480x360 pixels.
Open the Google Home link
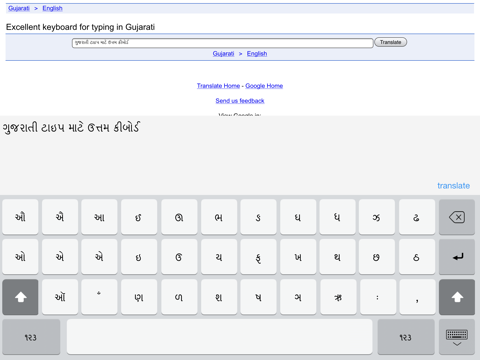pos(264,86)
